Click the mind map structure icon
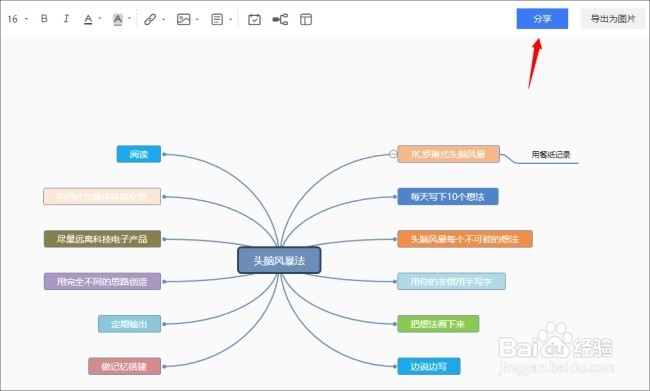This screenshot has width=650, height=391. coord(280,19)
